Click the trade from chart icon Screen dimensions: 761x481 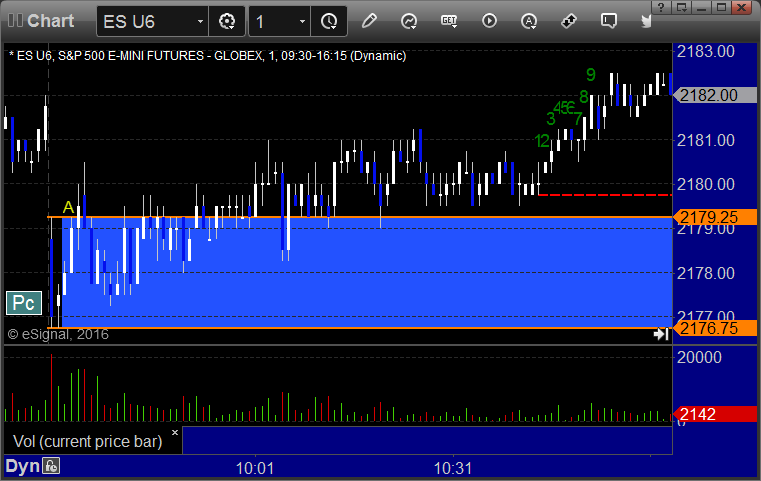(x=569, y=21)
